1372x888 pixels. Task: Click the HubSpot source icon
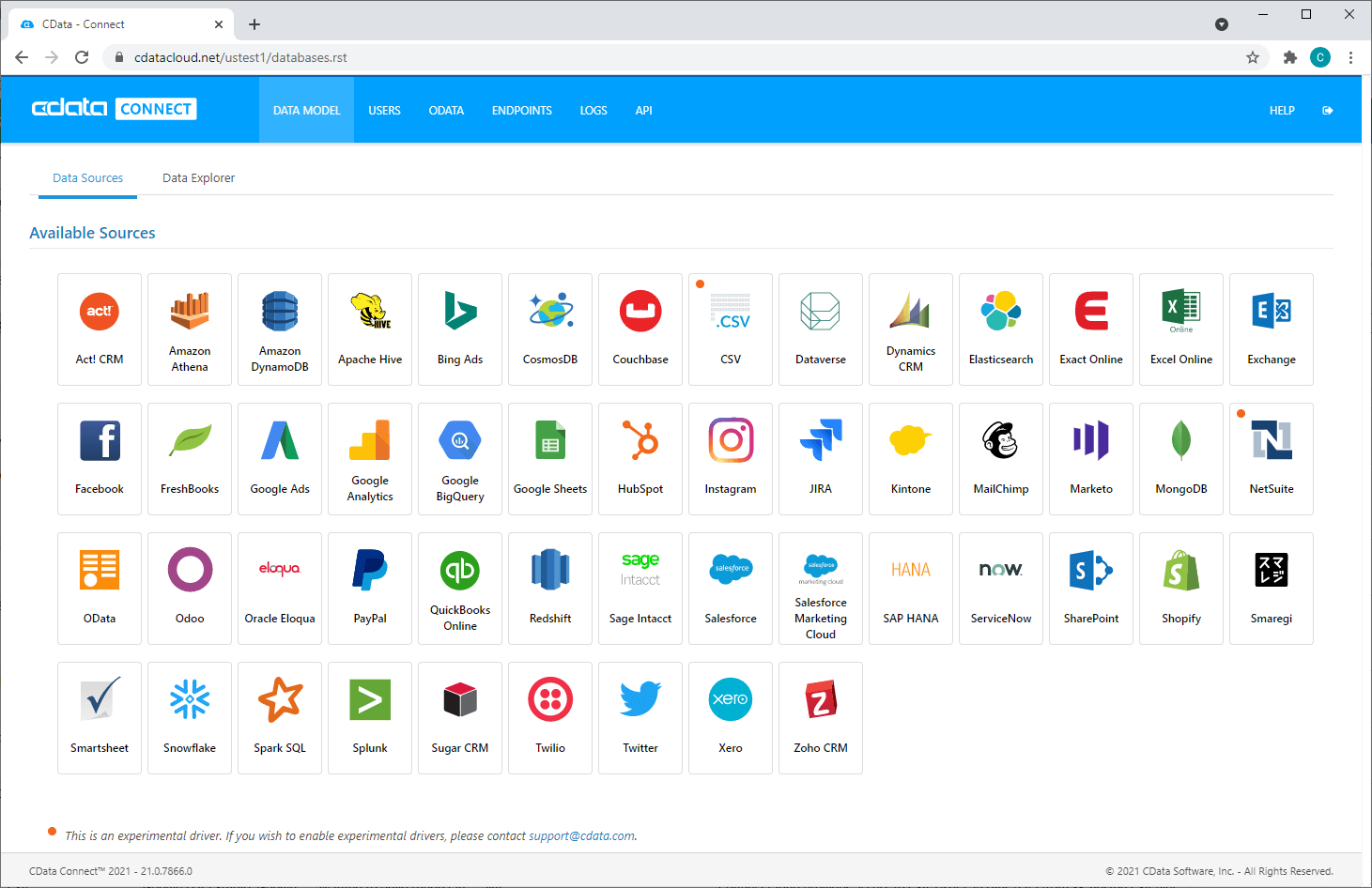click(x=640, y=458)
